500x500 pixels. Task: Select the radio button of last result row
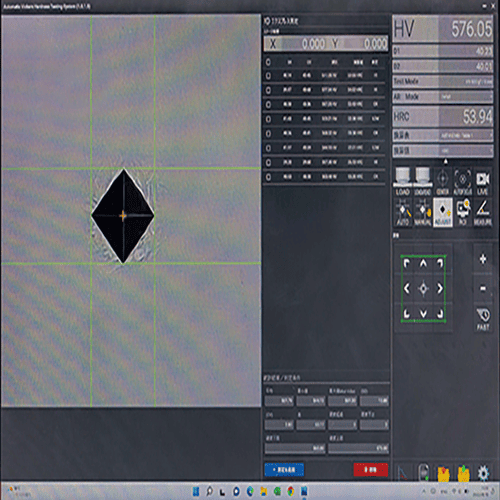tap(268, 177)
